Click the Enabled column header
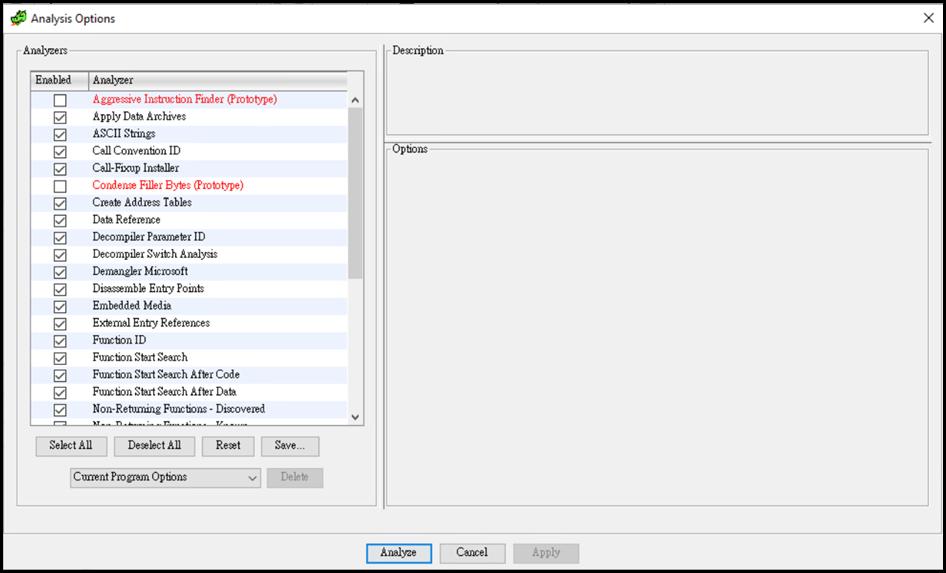Screen dimensions: 946x573 (x=59, y=80)
